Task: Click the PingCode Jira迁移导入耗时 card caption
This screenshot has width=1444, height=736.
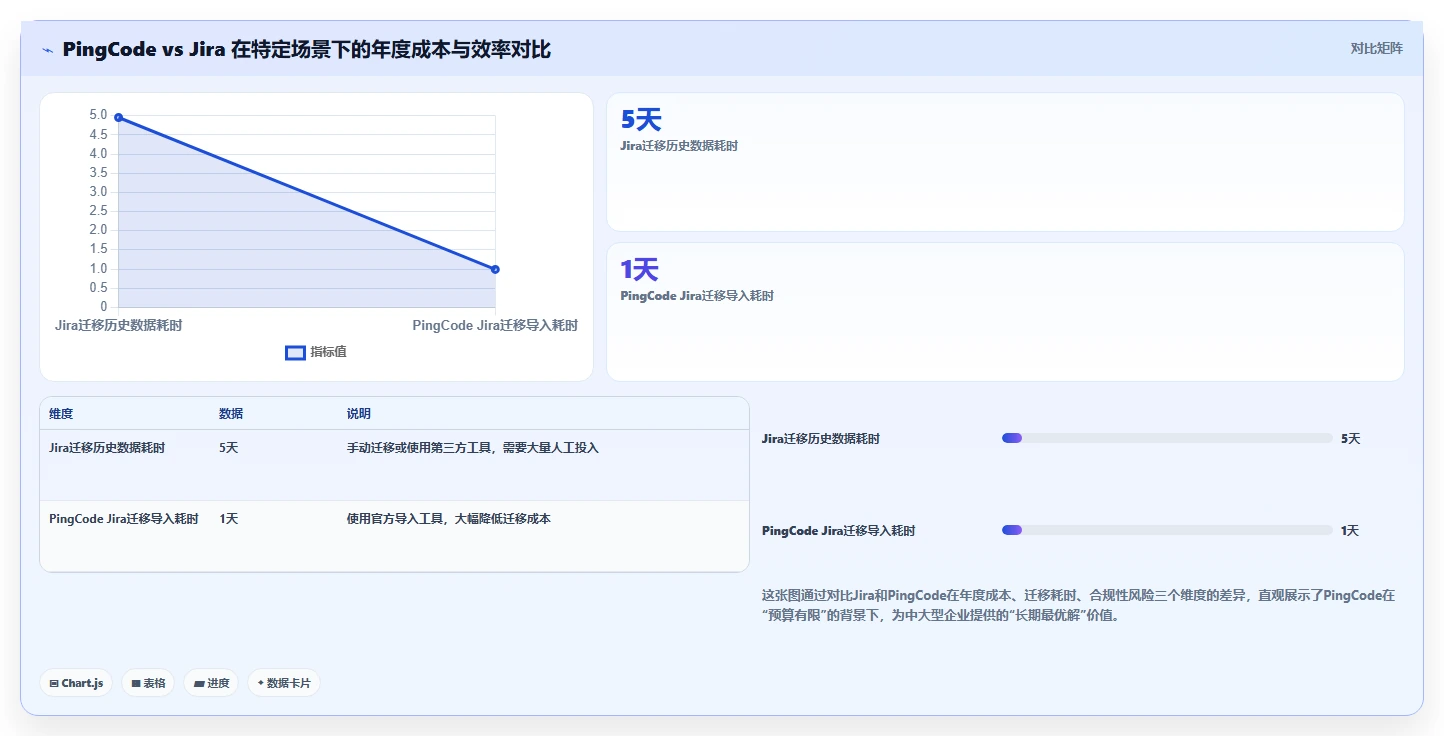Action: 697,296
